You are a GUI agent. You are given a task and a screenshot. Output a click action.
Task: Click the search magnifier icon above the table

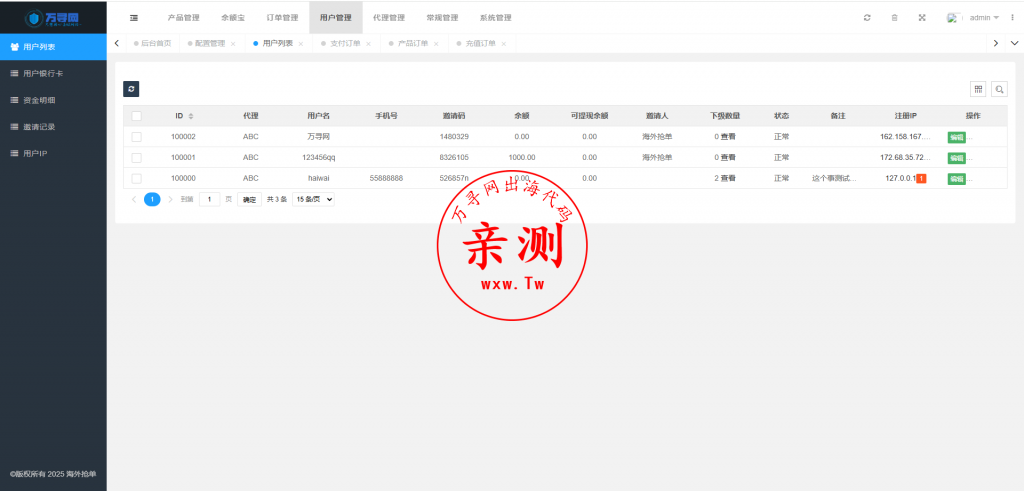[999, 89]
